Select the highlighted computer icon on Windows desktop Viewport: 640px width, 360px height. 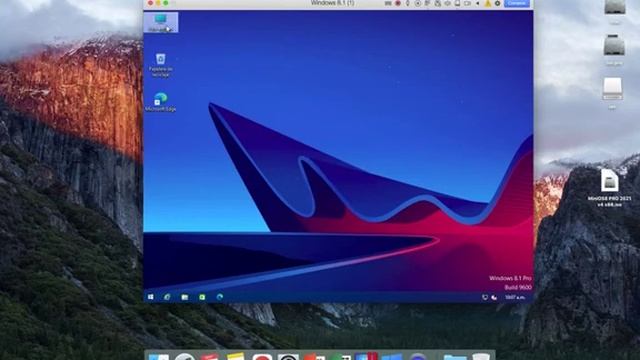click(161, 22)
